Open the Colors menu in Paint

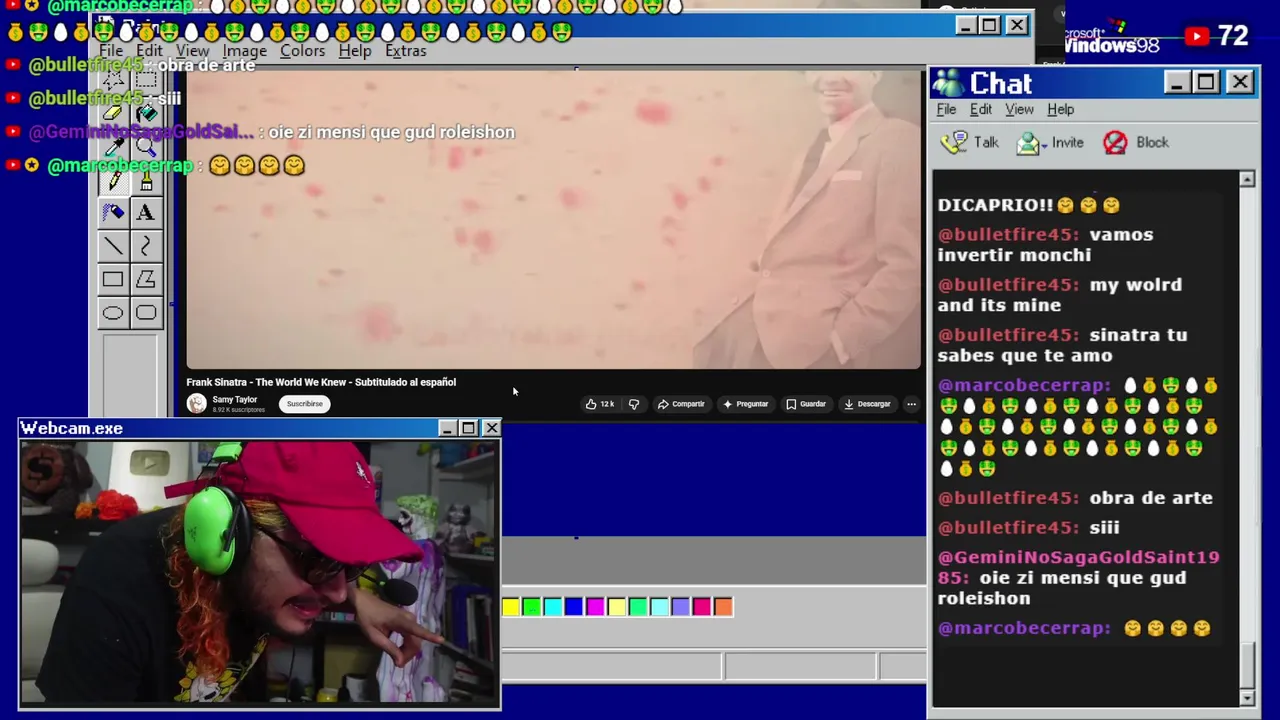point(302,51)
